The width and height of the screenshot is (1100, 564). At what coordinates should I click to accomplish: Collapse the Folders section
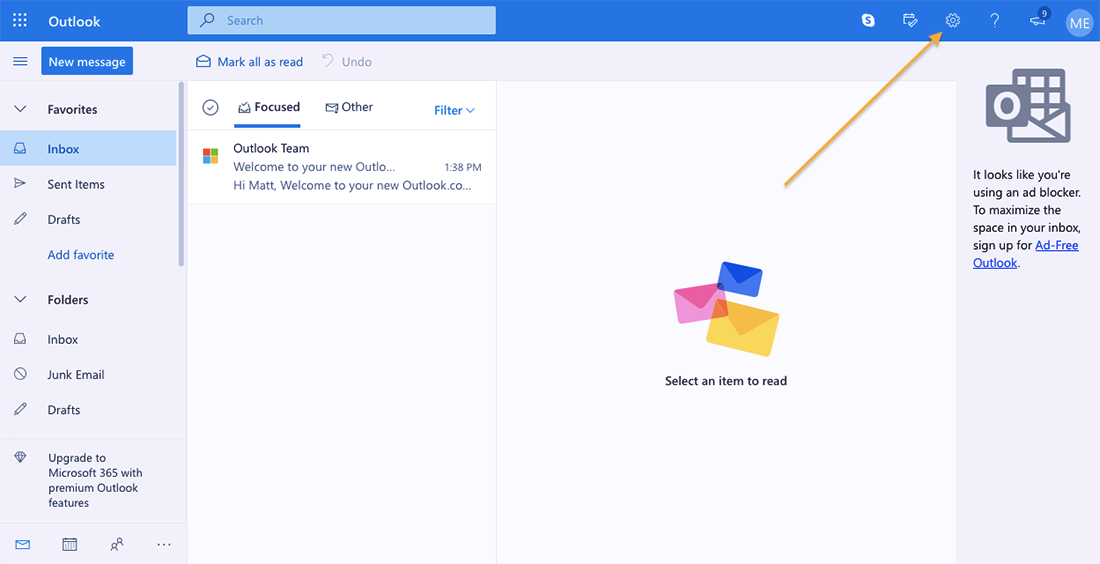20,299
